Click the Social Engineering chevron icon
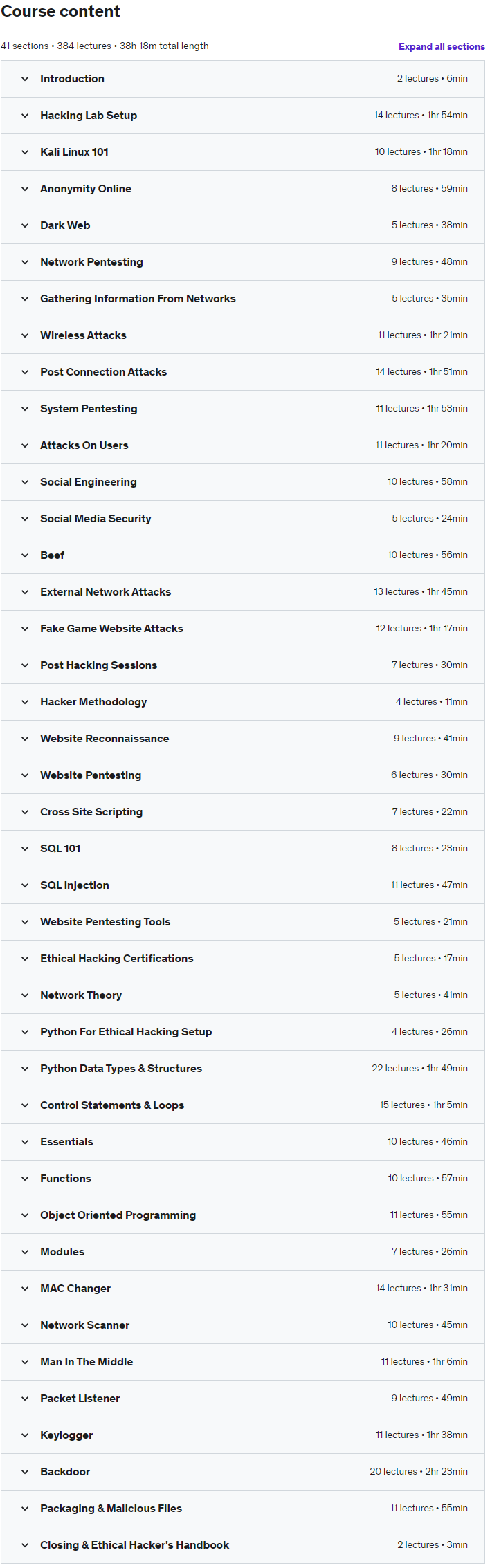Image resolution: width=490 pixels, height=1568 pixels. [x=25, y=482]
